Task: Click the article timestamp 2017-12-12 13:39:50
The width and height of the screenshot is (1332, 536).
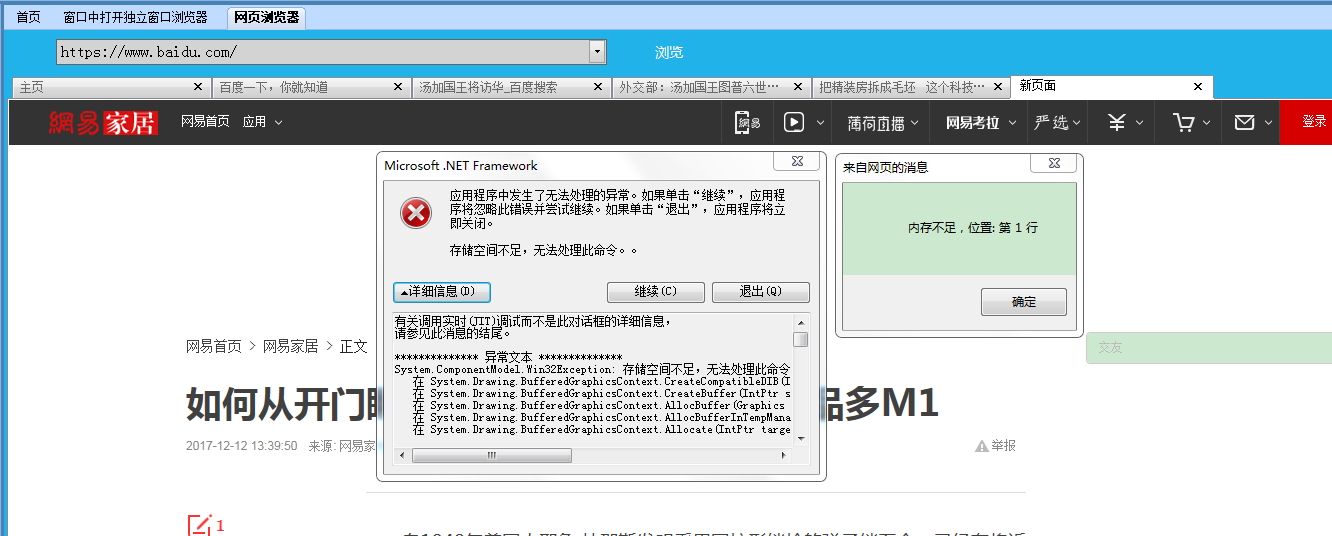Action: pyautogui.click(x=241, y=446)
